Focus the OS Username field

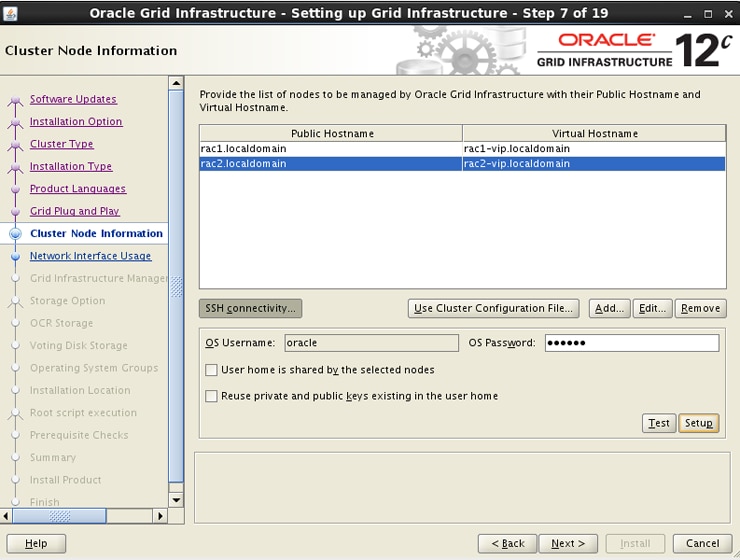371,343
